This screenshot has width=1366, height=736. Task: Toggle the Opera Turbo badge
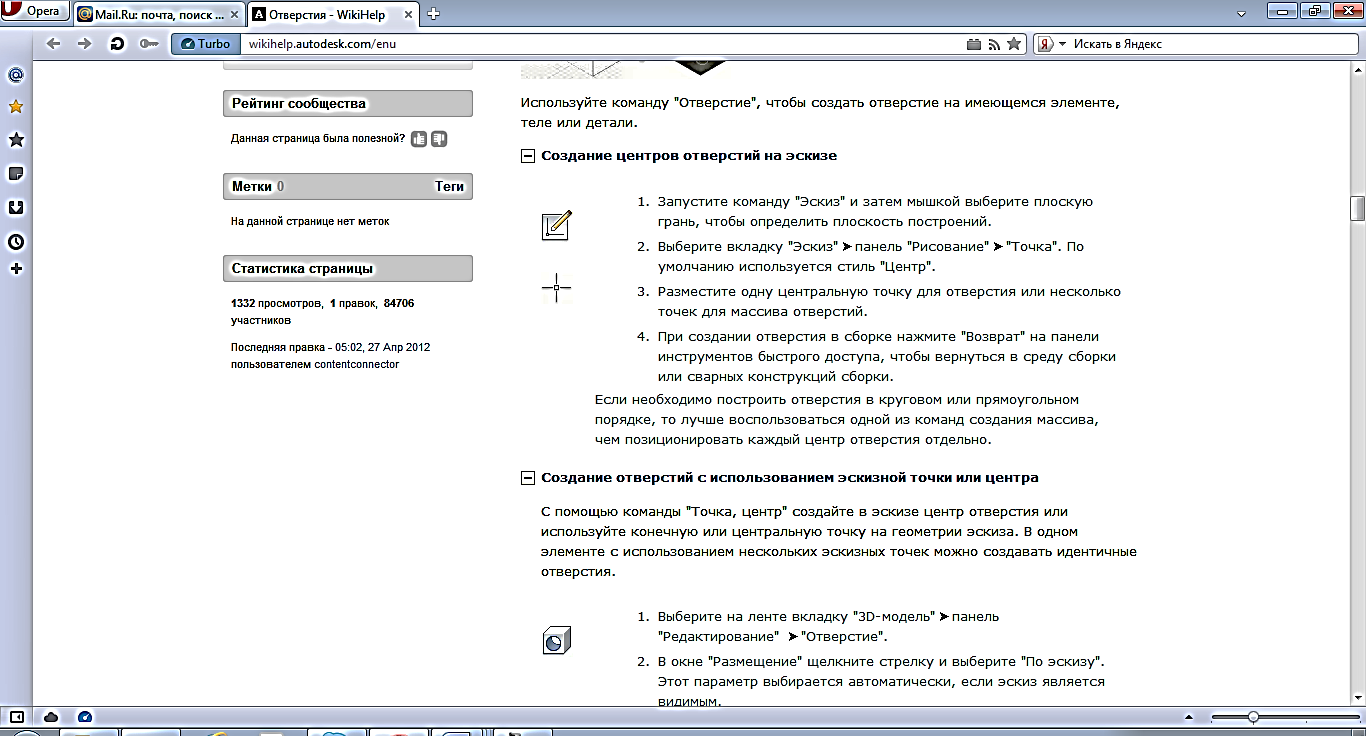[x=205, y=44]
